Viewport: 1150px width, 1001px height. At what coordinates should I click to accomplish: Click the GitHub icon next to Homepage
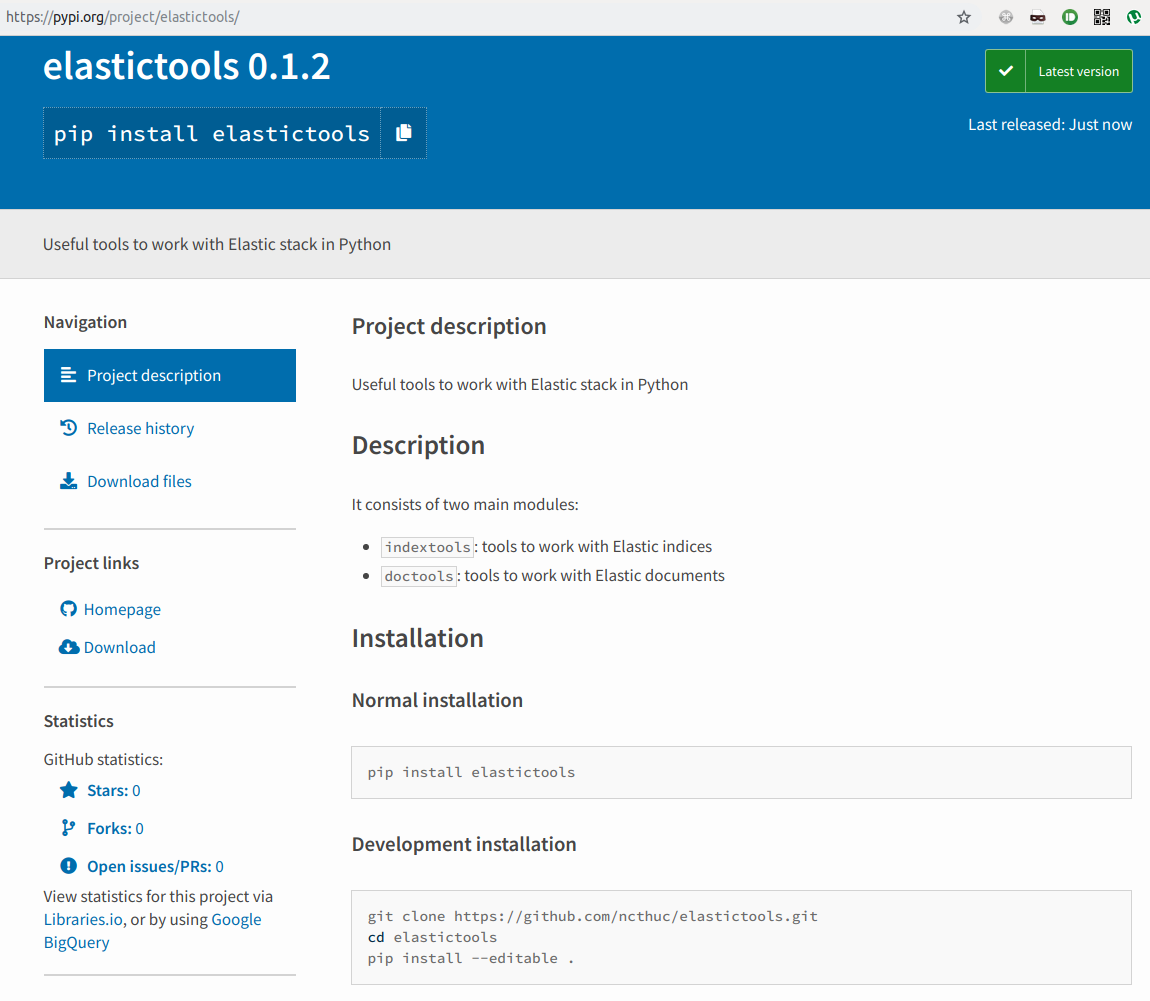click(68, 609)
